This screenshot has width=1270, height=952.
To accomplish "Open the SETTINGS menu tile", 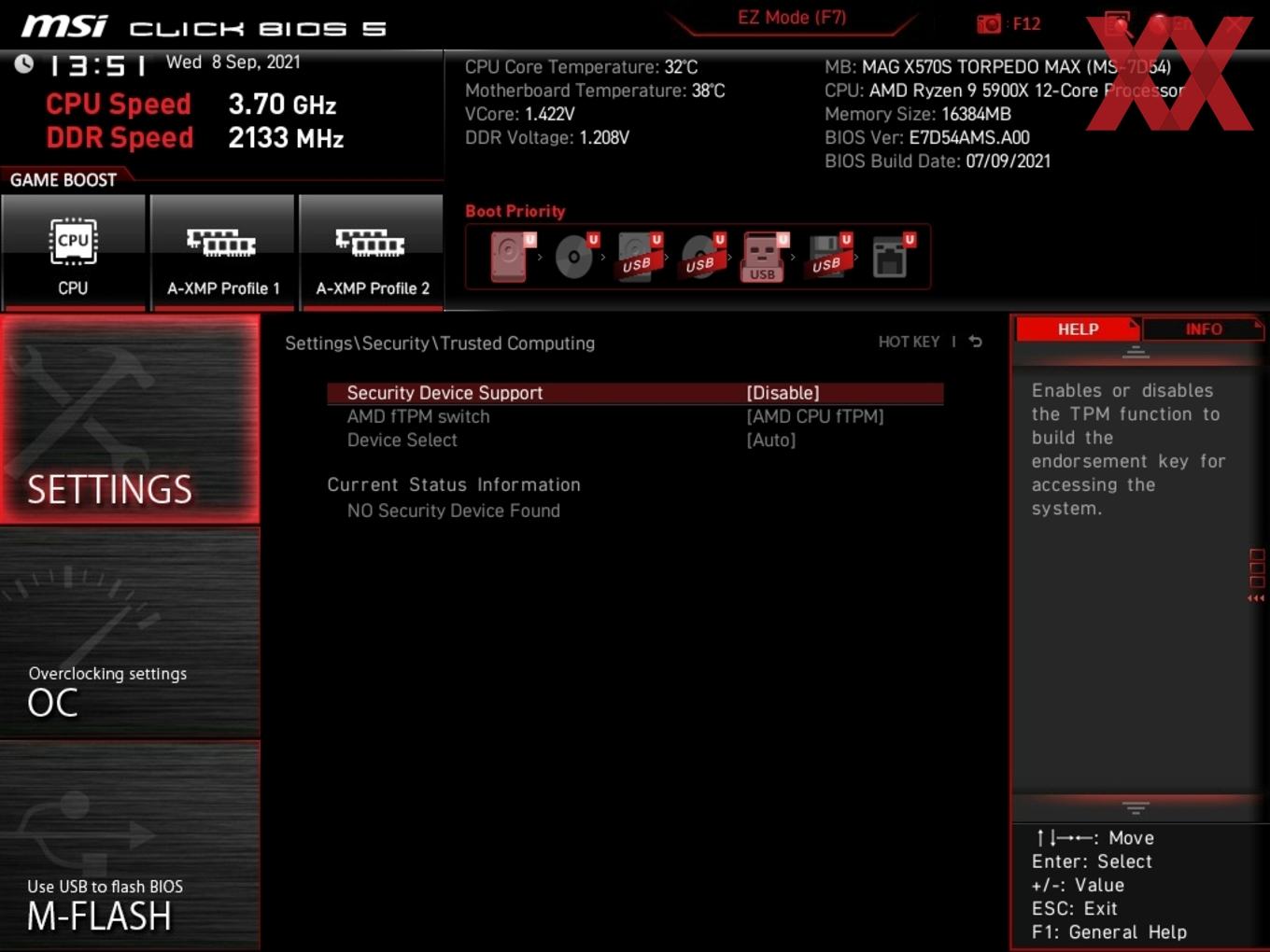I will click(x=130, y=419).
